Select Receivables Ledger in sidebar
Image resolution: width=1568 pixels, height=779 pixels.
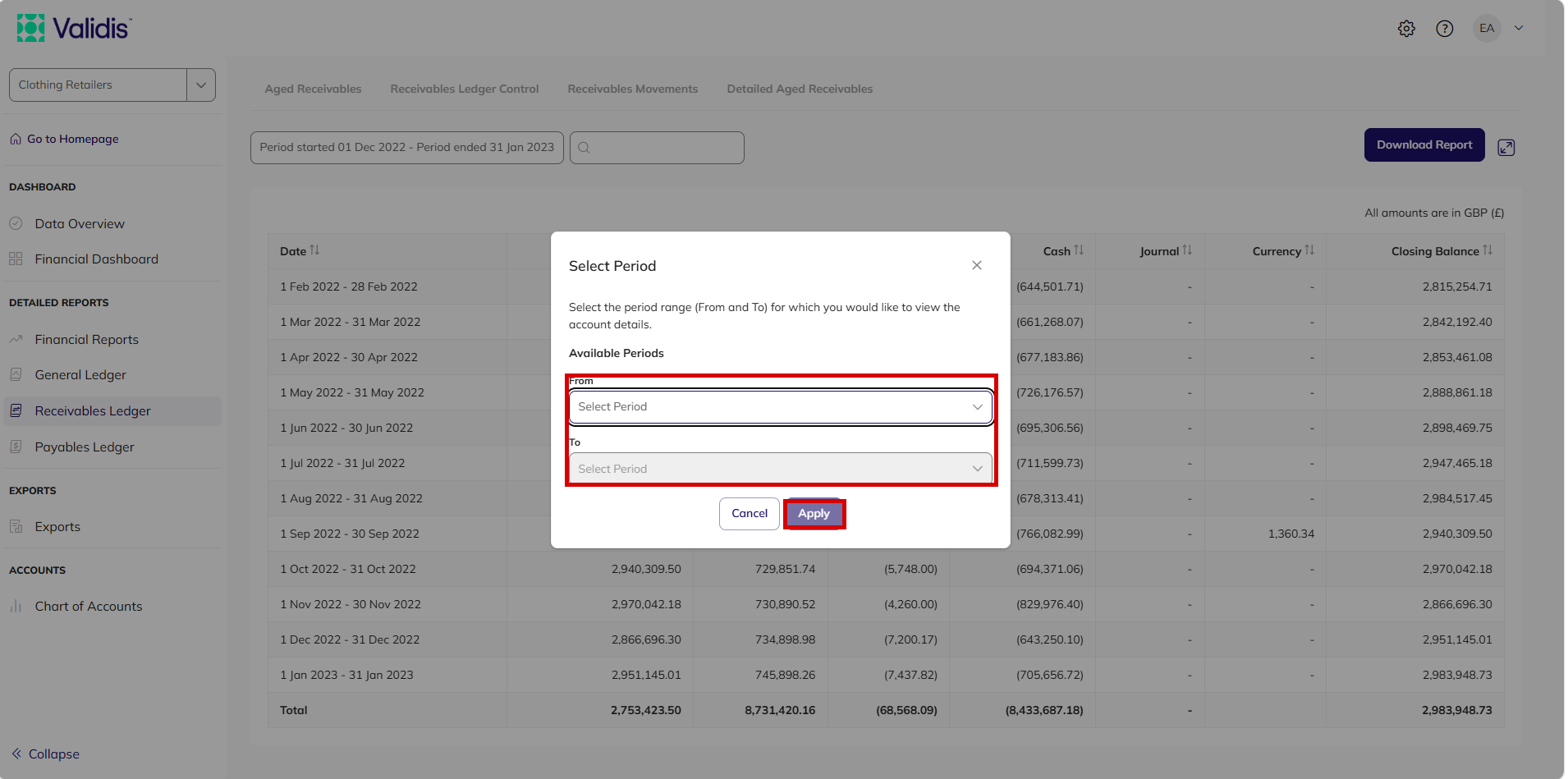point(112,411)
